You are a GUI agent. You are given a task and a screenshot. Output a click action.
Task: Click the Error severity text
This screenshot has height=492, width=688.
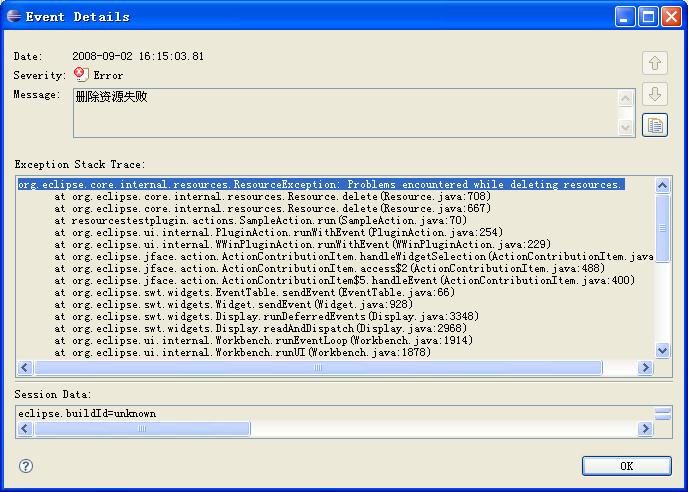(x=108, y=75)
